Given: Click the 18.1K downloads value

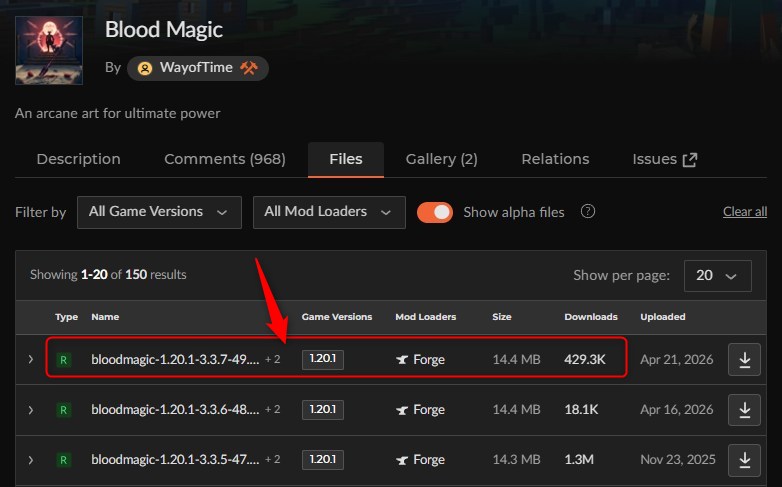Looking at the screenshot, I should tap(582, 410).
